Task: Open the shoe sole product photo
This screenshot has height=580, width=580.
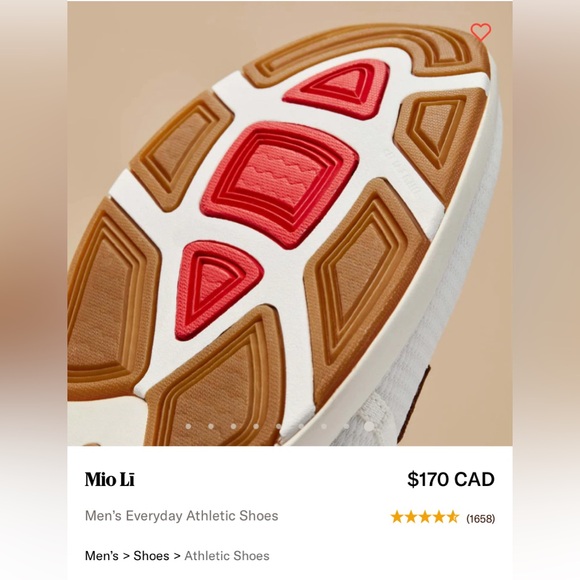Action: point(290,223)
